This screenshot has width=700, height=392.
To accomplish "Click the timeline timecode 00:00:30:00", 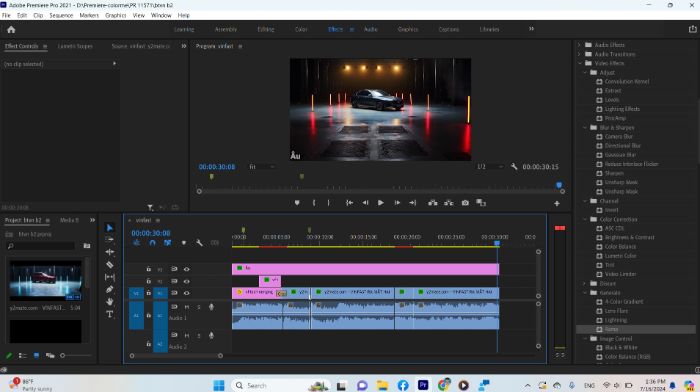I will click(151, 233).
